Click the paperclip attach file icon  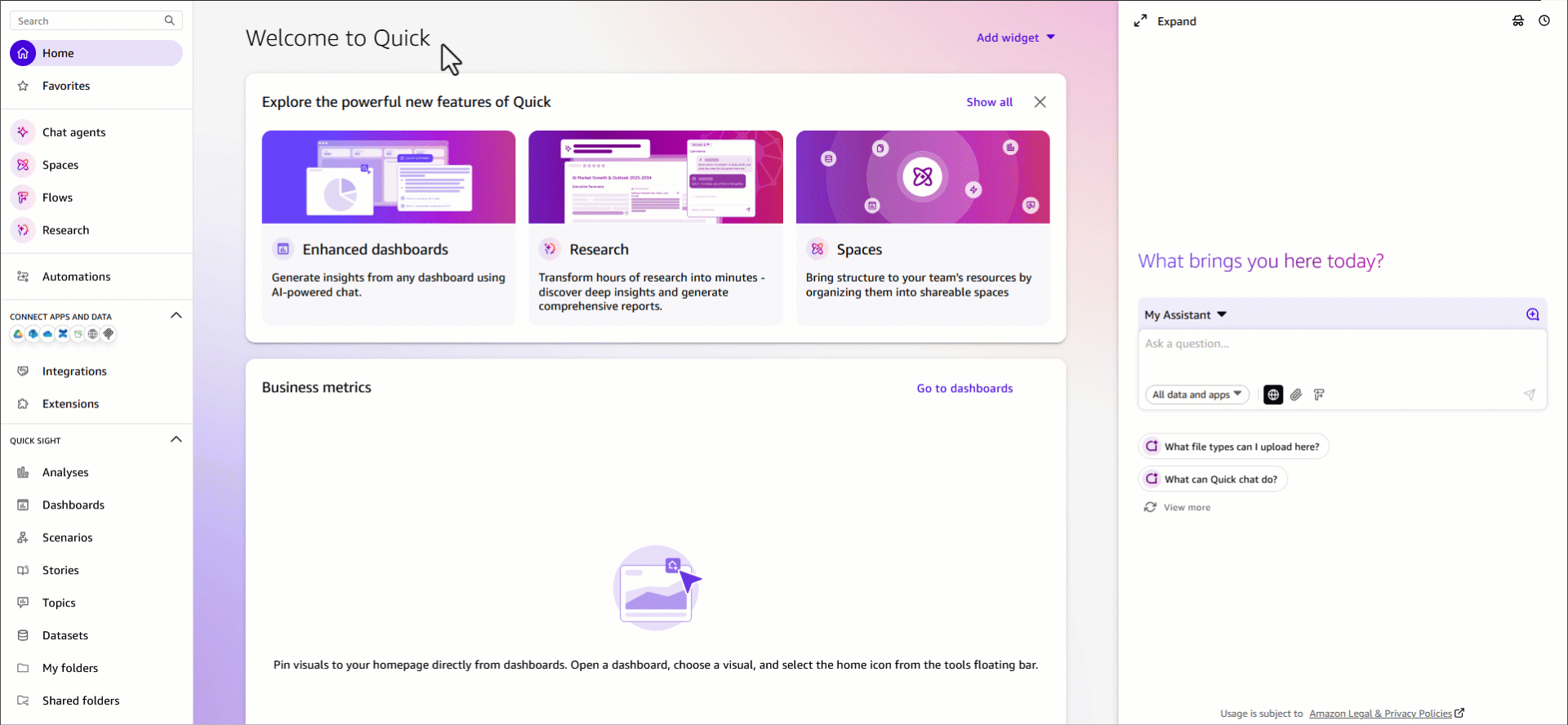(x=1296, y=394)
